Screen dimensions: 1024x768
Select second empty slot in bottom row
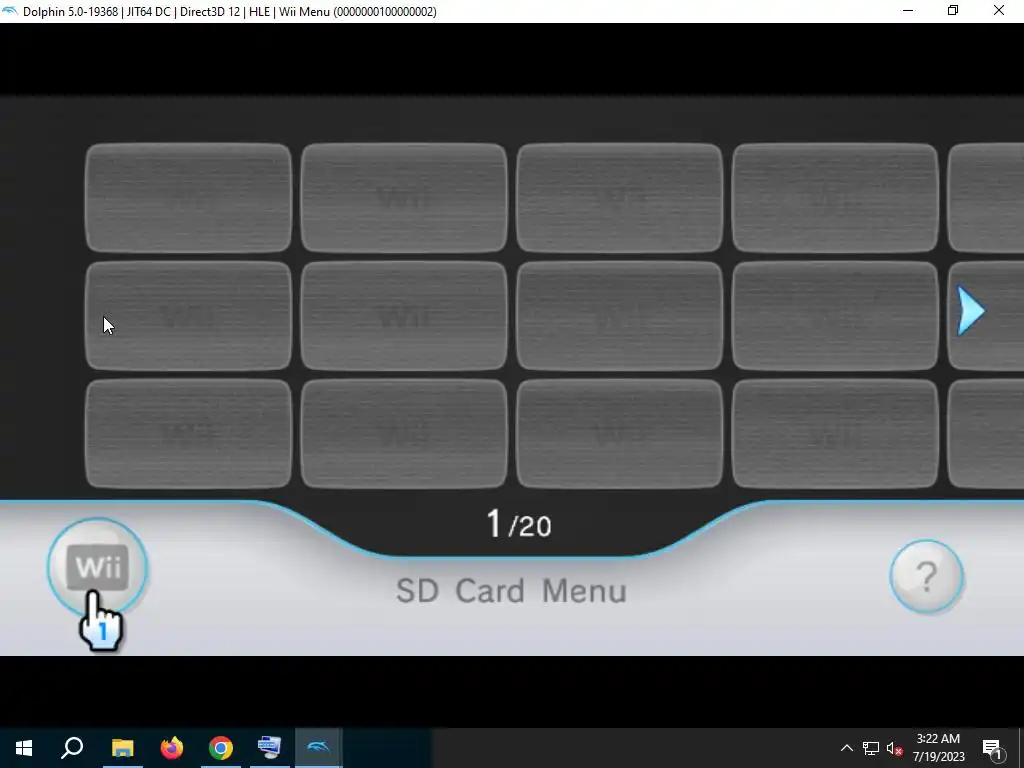click(404, 434)
